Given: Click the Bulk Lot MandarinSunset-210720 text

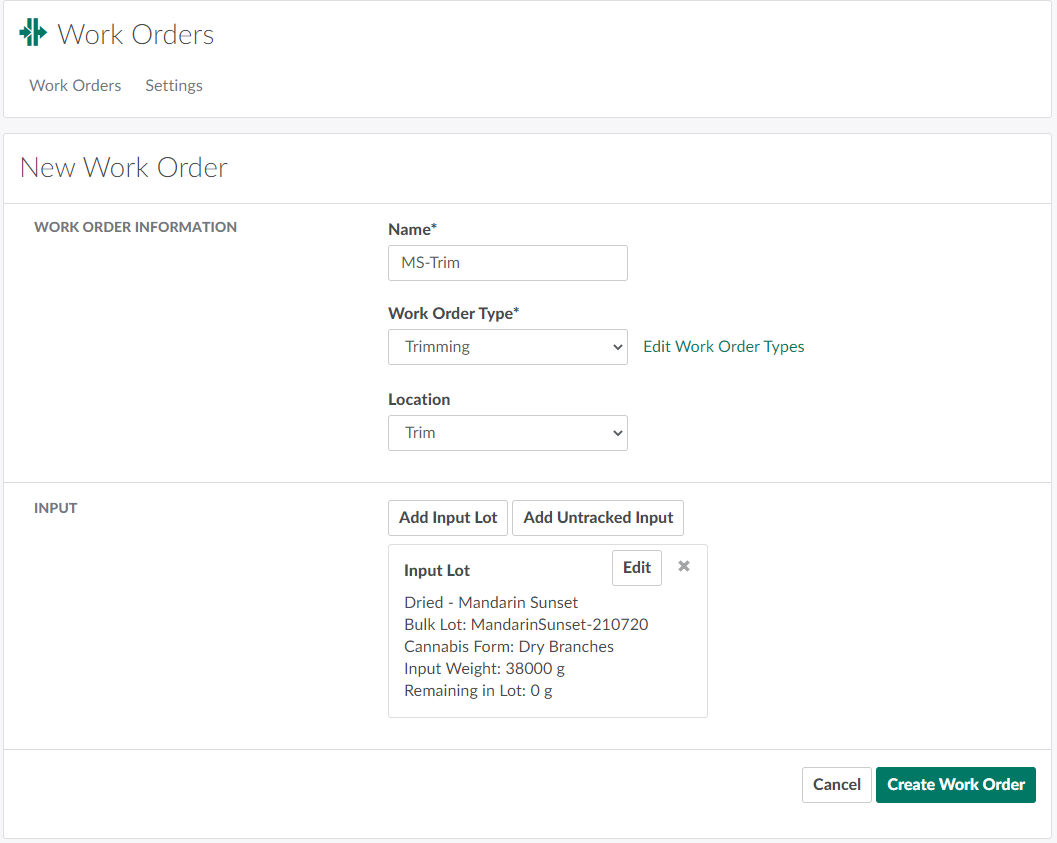Looking at the screenshot, I should point(526,625).
